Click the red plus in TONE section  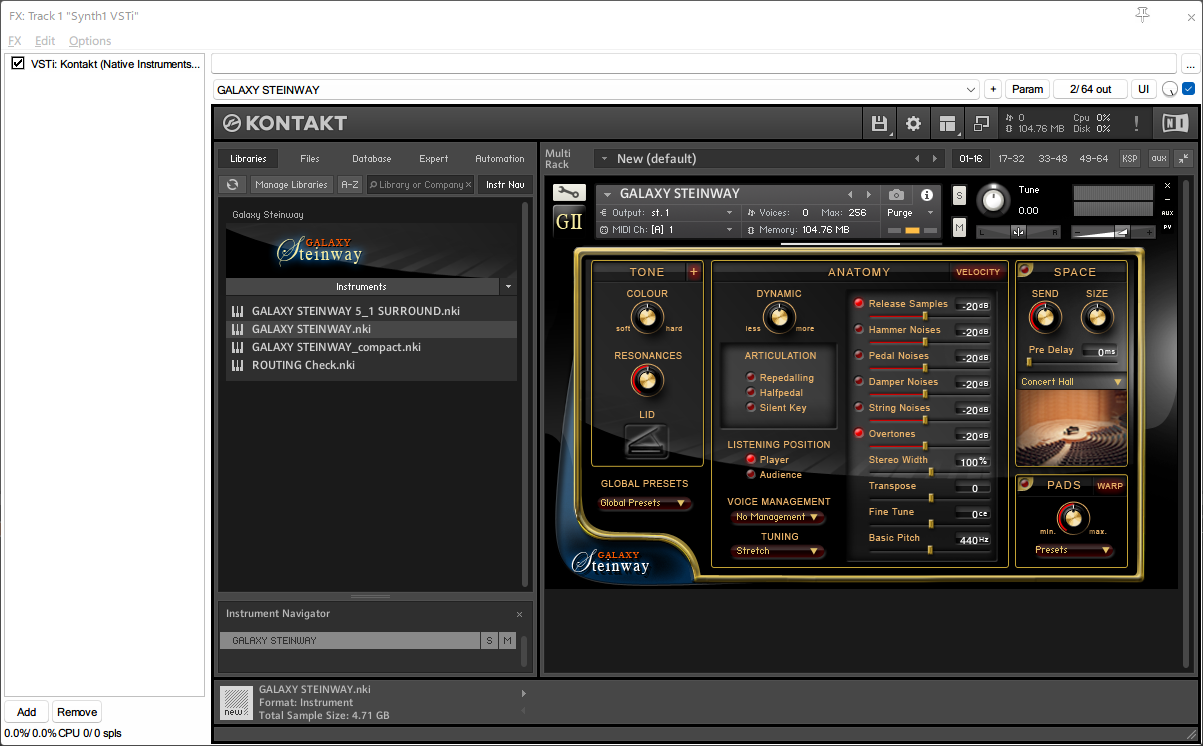click(694, 272)
